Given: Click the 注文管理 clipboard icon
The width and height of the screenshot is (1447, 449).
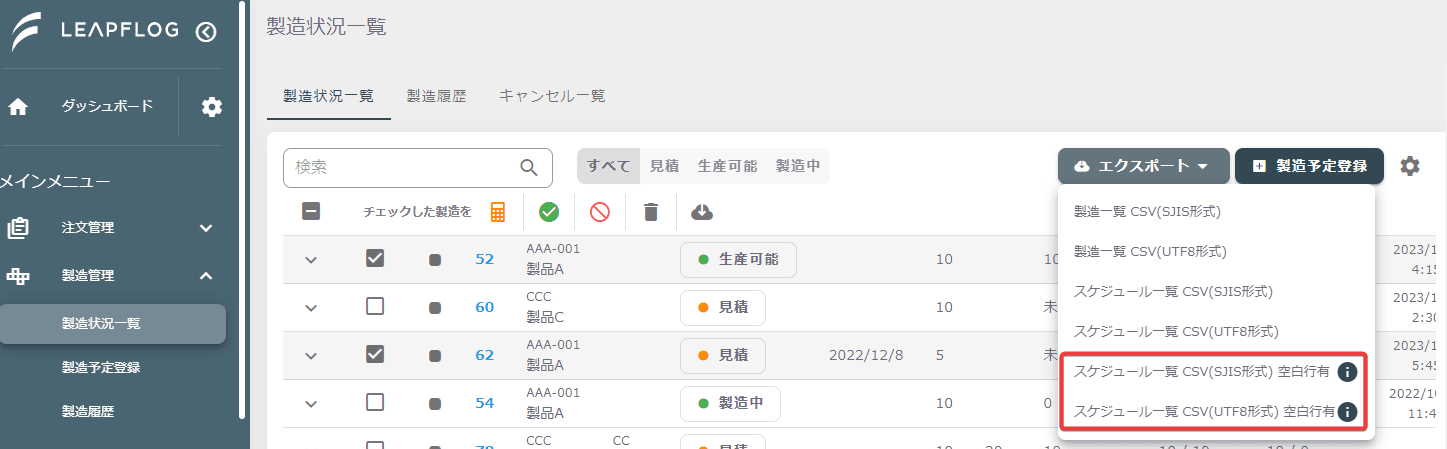Looking at the screenshot, I should pyautogui.click(x=18, y=228).
